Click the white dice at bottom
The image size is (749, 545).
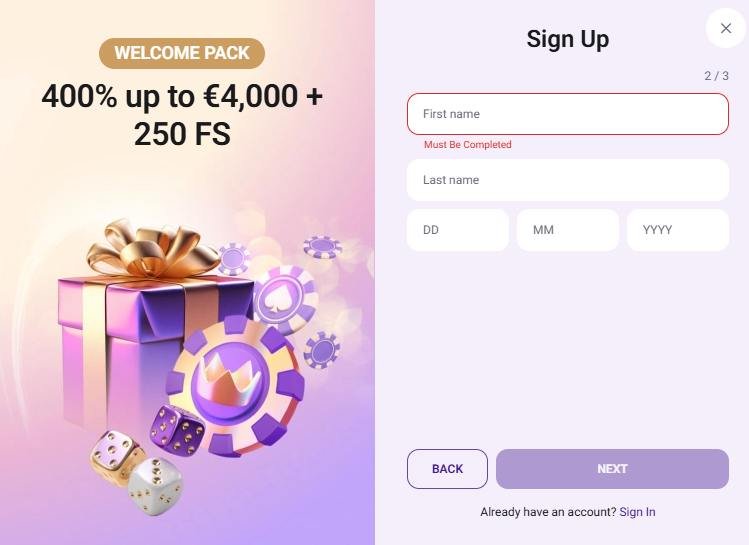click(156, 486)
